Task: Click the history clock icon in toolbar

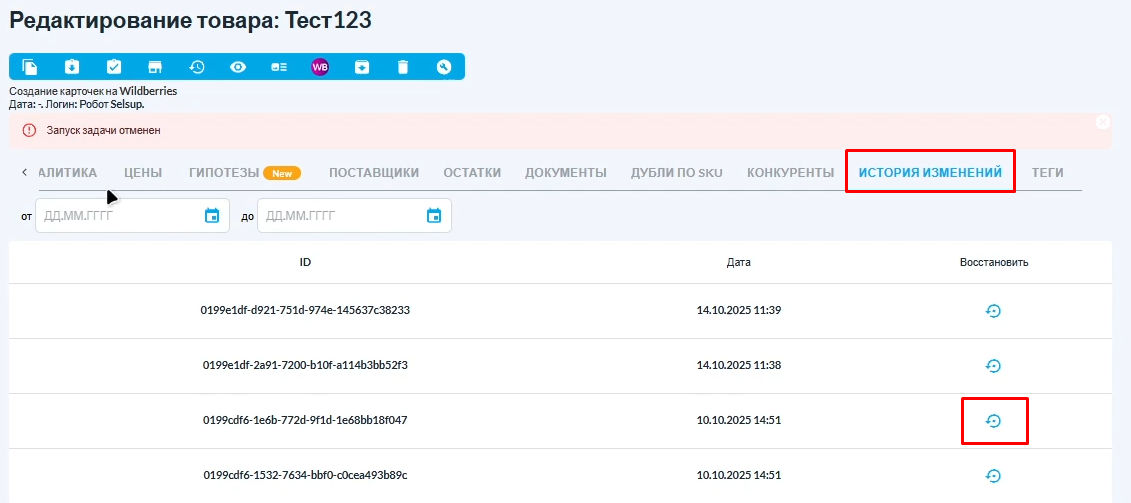Action: pos(197,67)
